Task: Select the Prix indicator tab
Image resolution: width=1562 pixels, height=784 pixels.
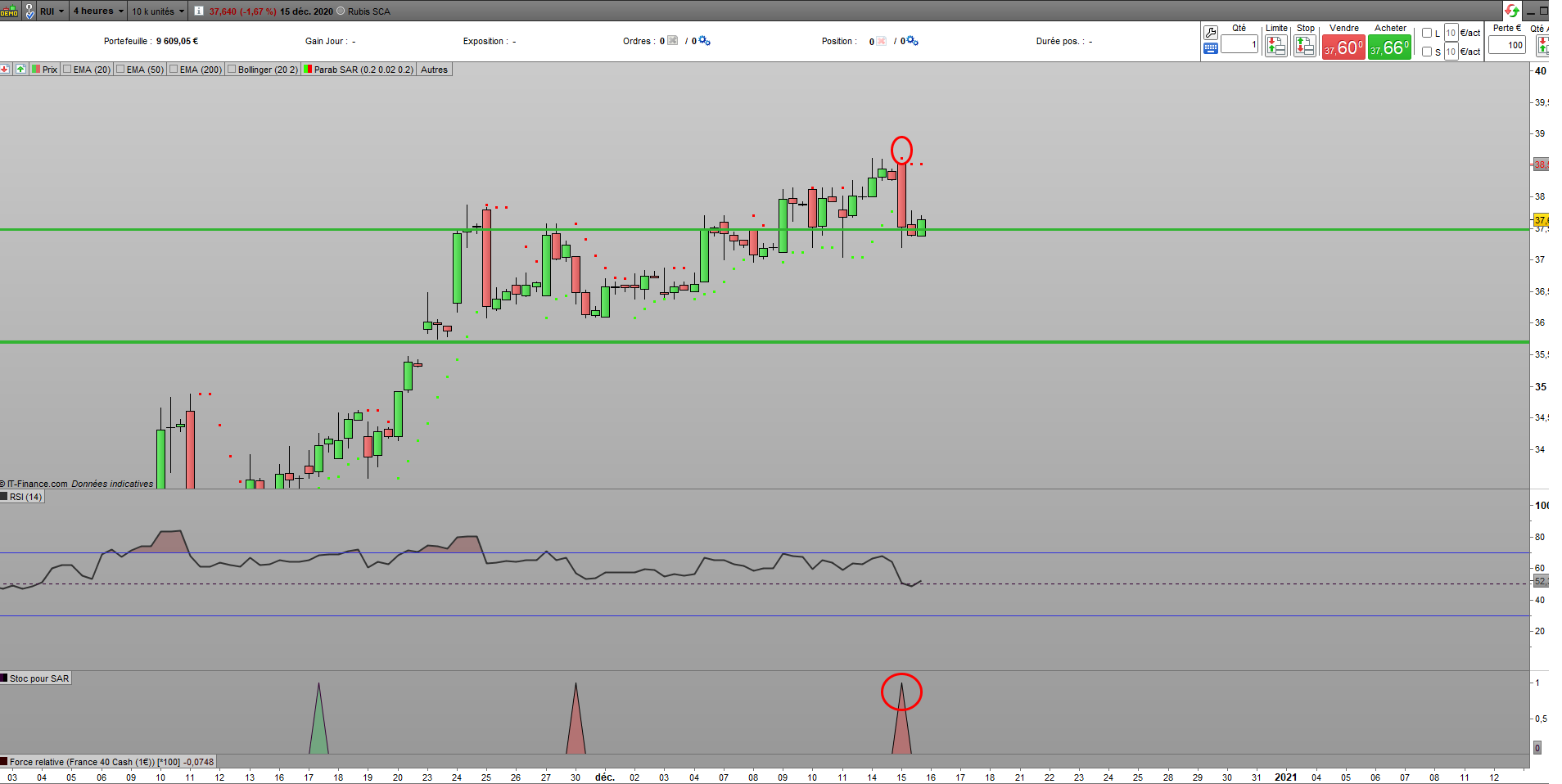Action: point(45,70)
